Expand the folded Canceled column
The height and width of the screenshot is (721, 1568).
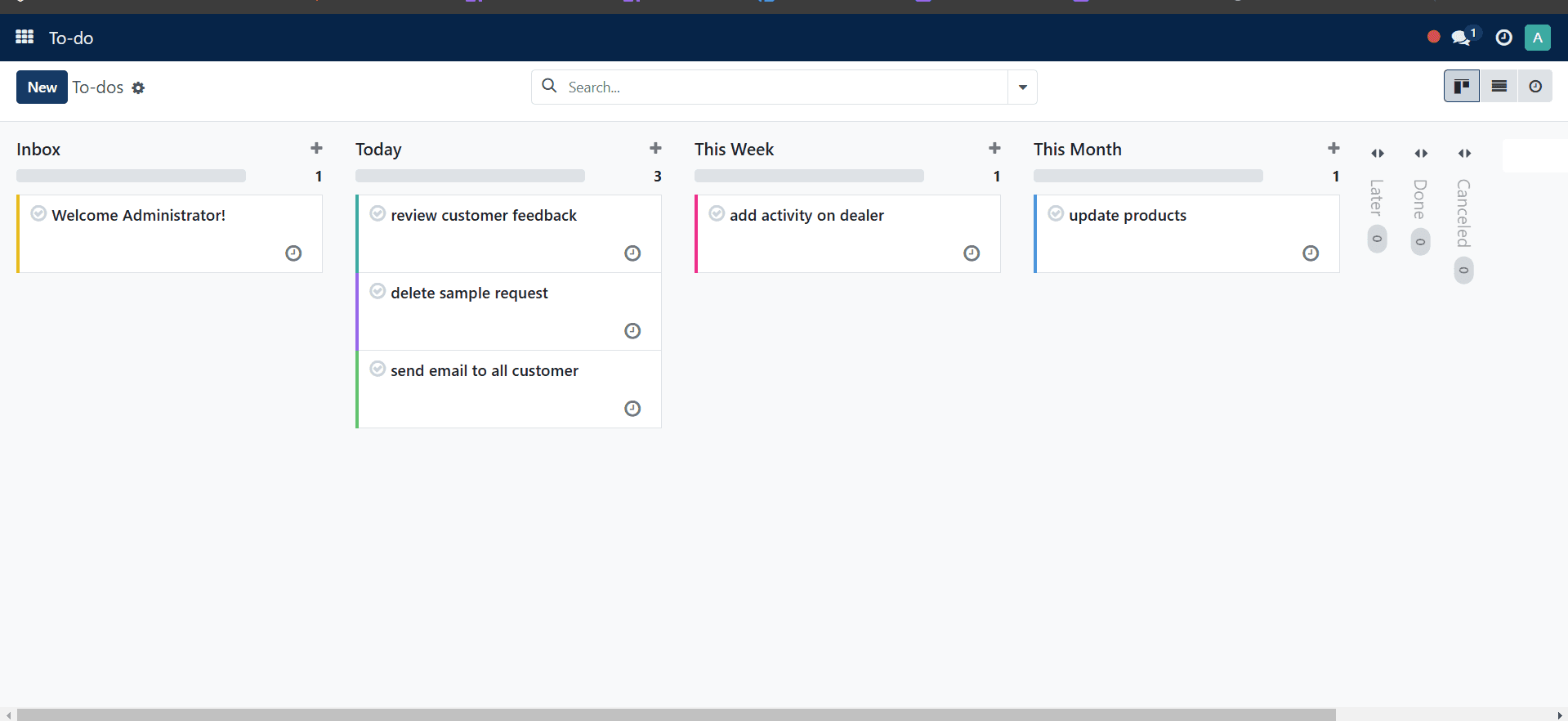pyautogui.click(x=1464, y=153)
